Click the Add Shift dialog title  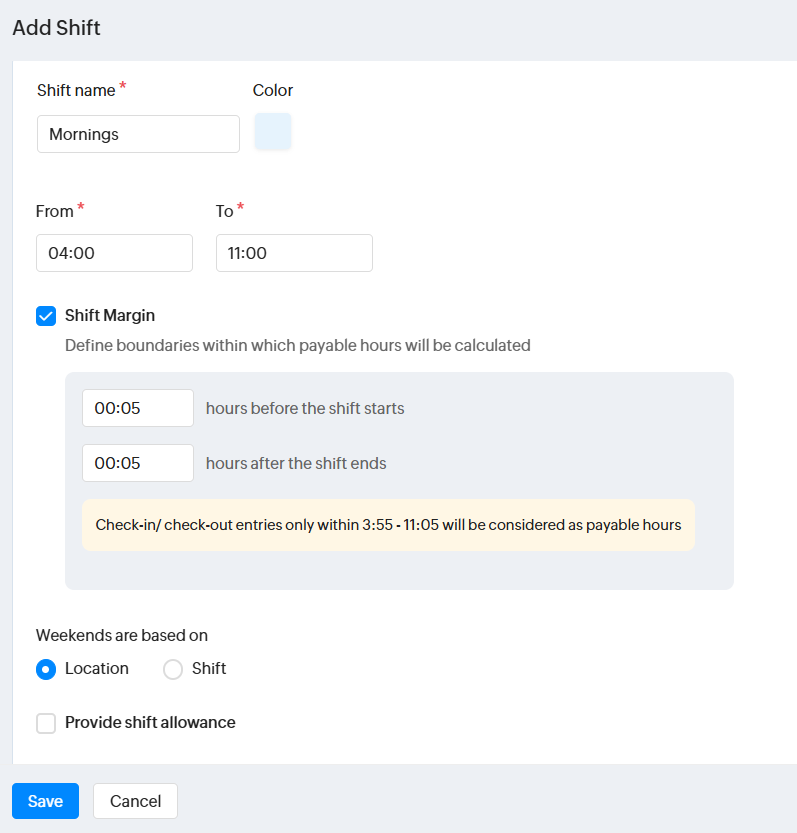coord(56,28)
